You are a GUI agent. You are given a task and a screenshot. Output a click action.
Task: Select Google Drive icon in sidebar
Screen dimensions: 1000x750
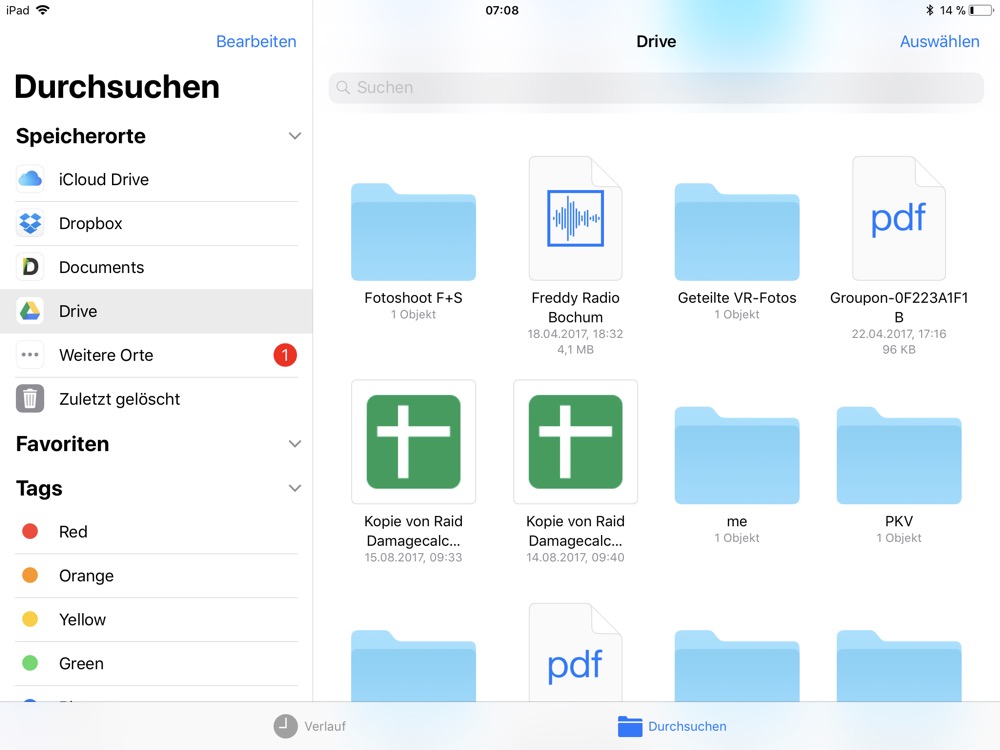30,311
